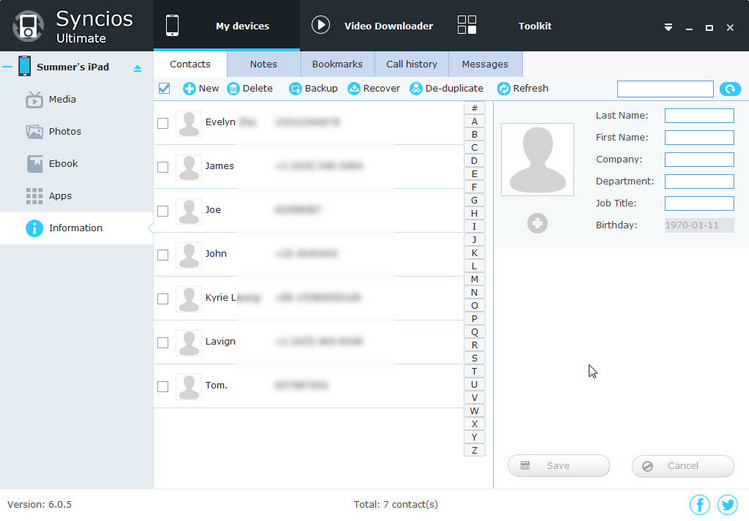Collapse the Summer's iPad device tree

coord(7,67)
